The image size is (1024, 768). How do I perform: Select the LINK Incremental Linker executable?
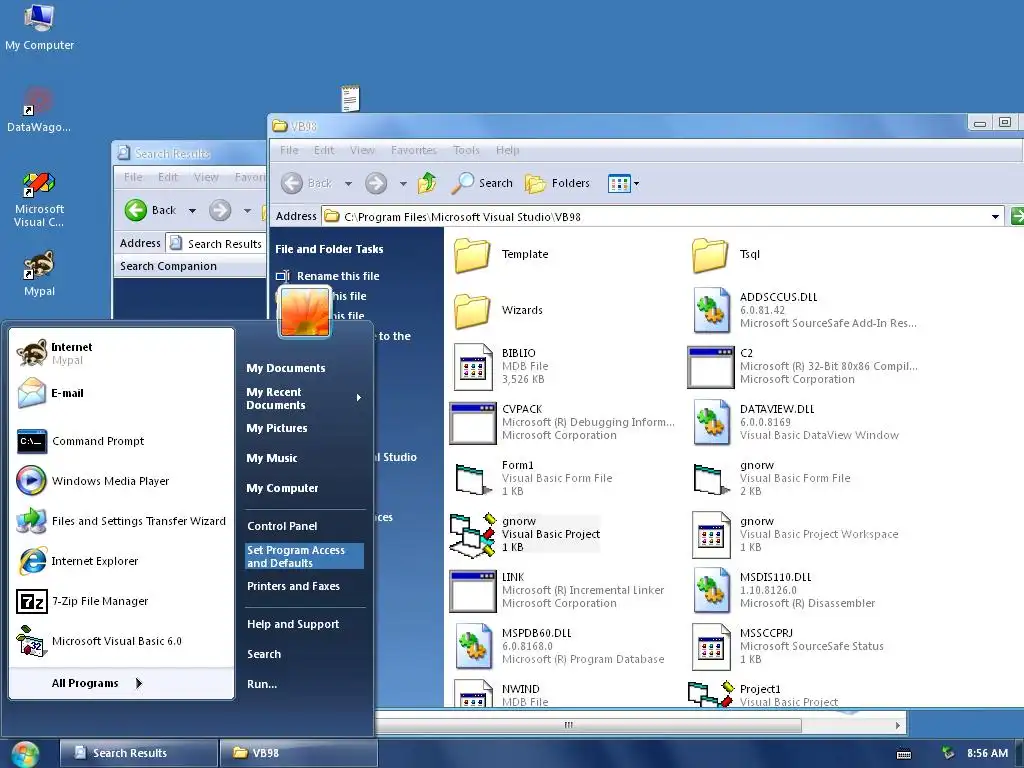pyautogui.click(x=557, y=591)
